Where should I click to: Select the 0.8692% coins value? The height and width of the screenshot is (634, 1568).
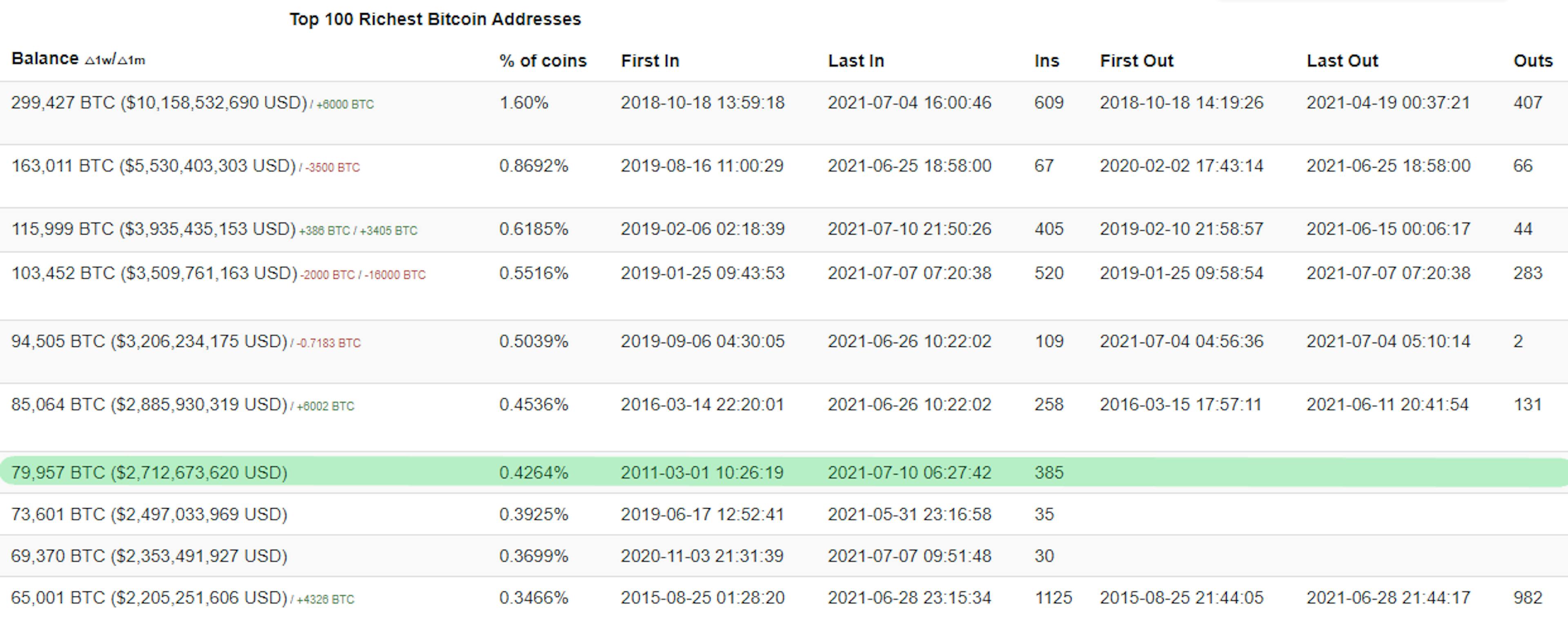(x=533, y=166)
